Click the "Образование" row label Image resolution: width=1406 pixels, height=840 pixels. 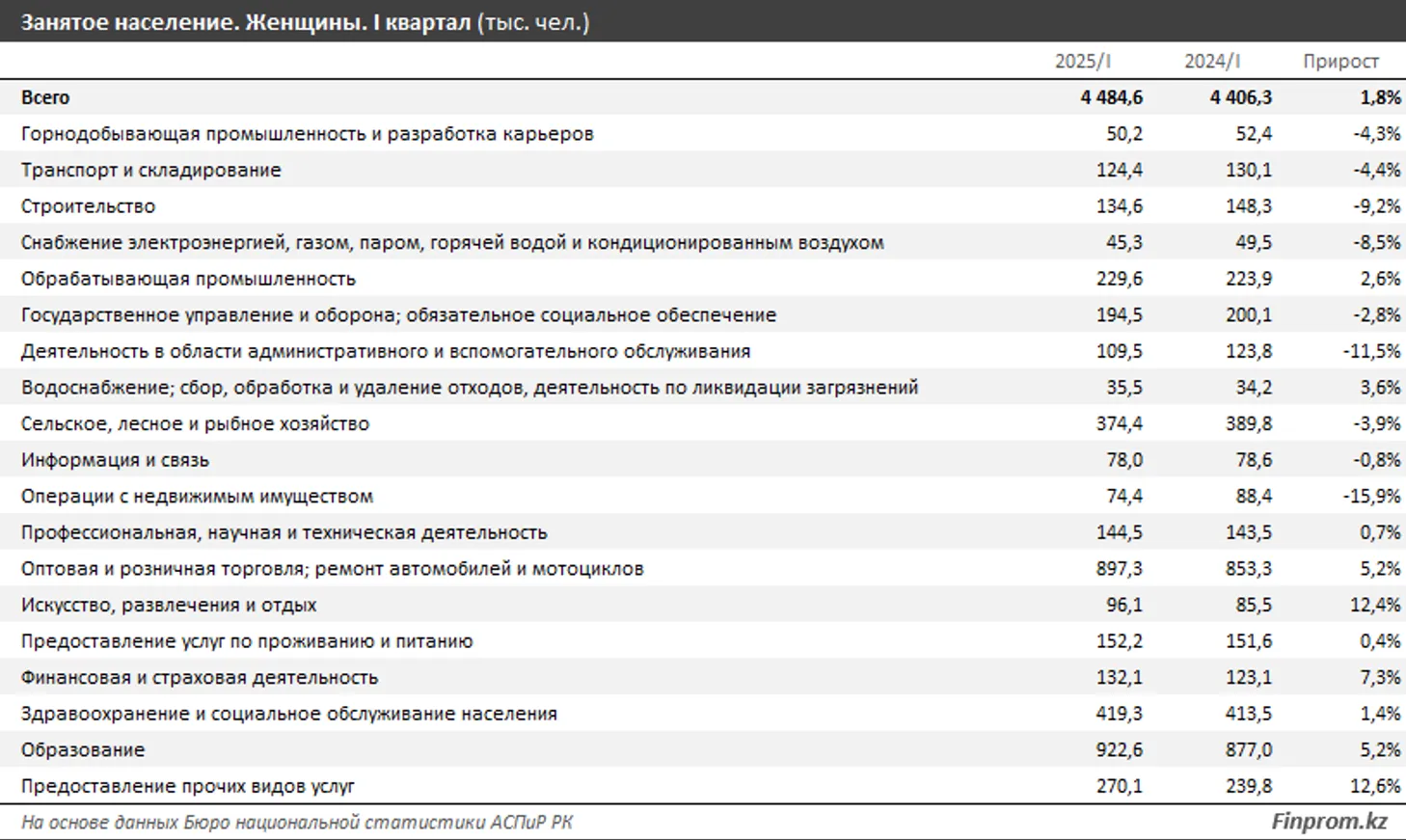click(x=83, y=750)
